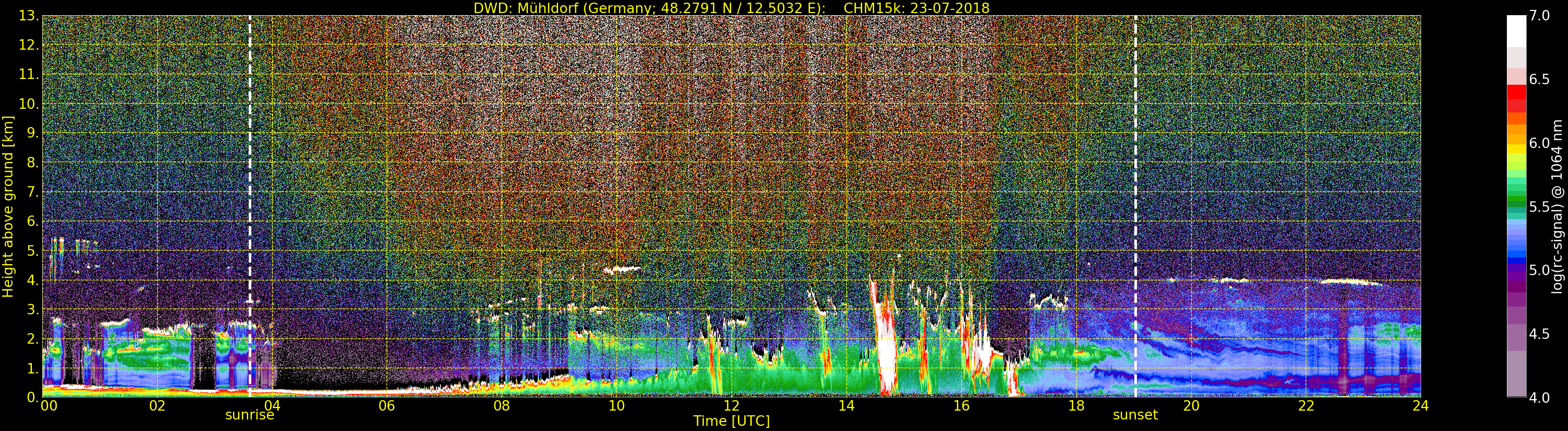This screenshot has width=1568, height=431.
Task: Click the '5.0' colorbar tick value
Action: click(x=1540, y=270)
